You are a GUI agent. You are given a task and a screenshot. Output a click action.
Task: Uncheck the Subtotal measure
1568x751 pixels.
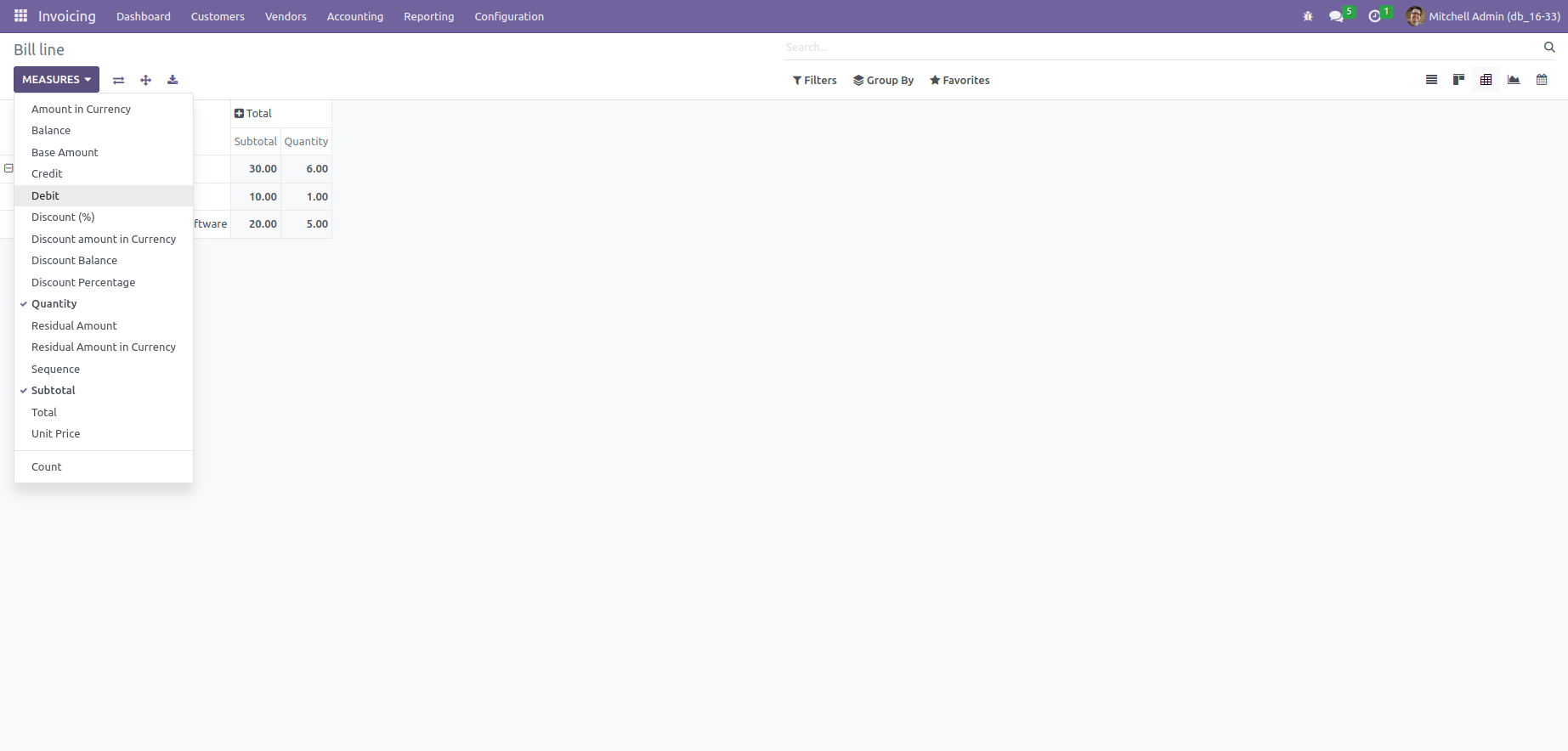pyautogui.click(x=104, y=390)
